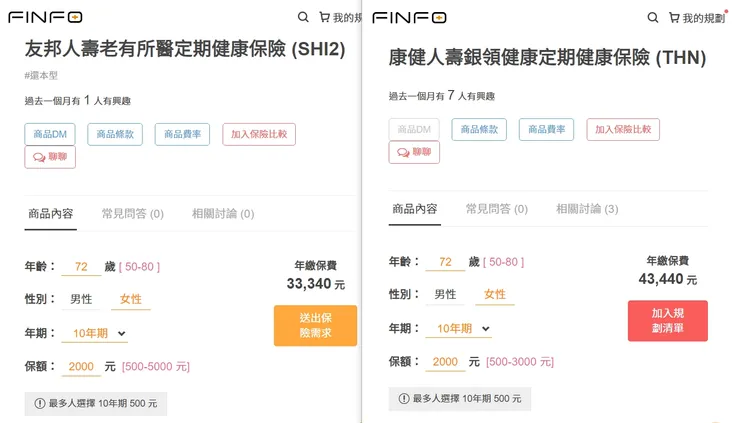Click the search magnifier in right panel
740x423 pixels.
653,17
